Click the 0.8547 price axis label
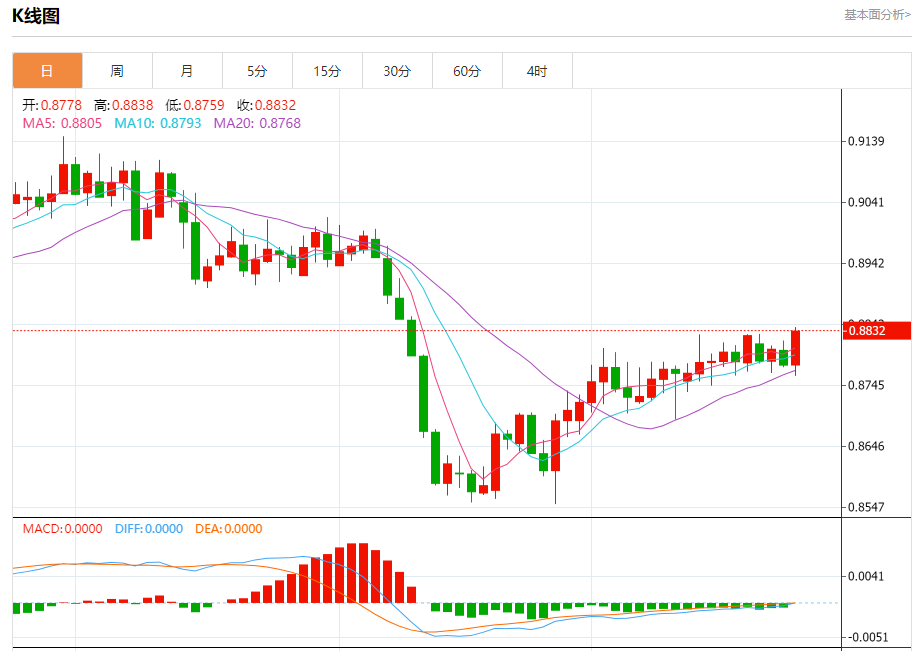 click(866, 507)
